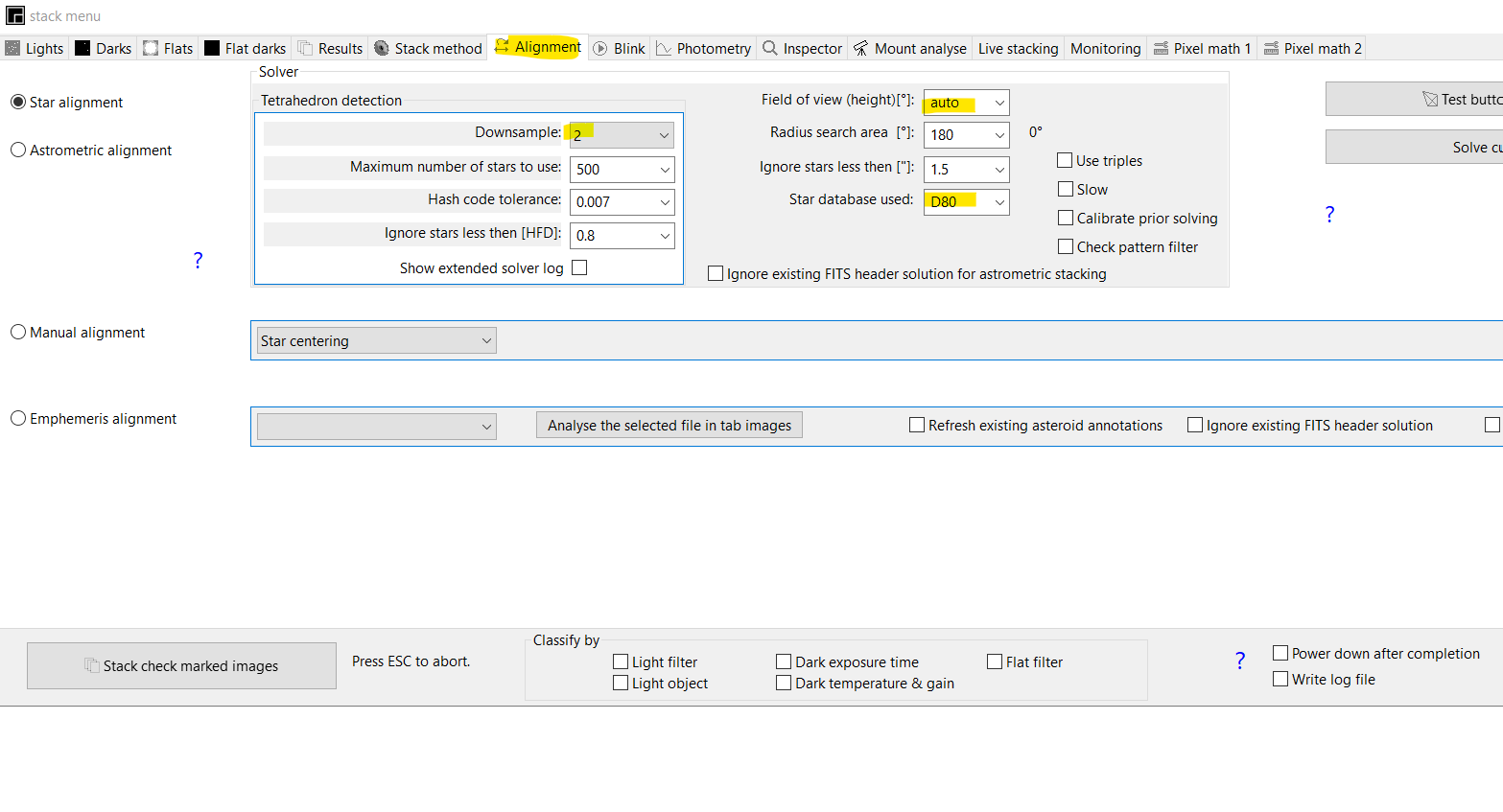Expand the Downsample dropdown
Image resolution: width=1503 pixels, height=812 pixels.
tap(622, 135)
